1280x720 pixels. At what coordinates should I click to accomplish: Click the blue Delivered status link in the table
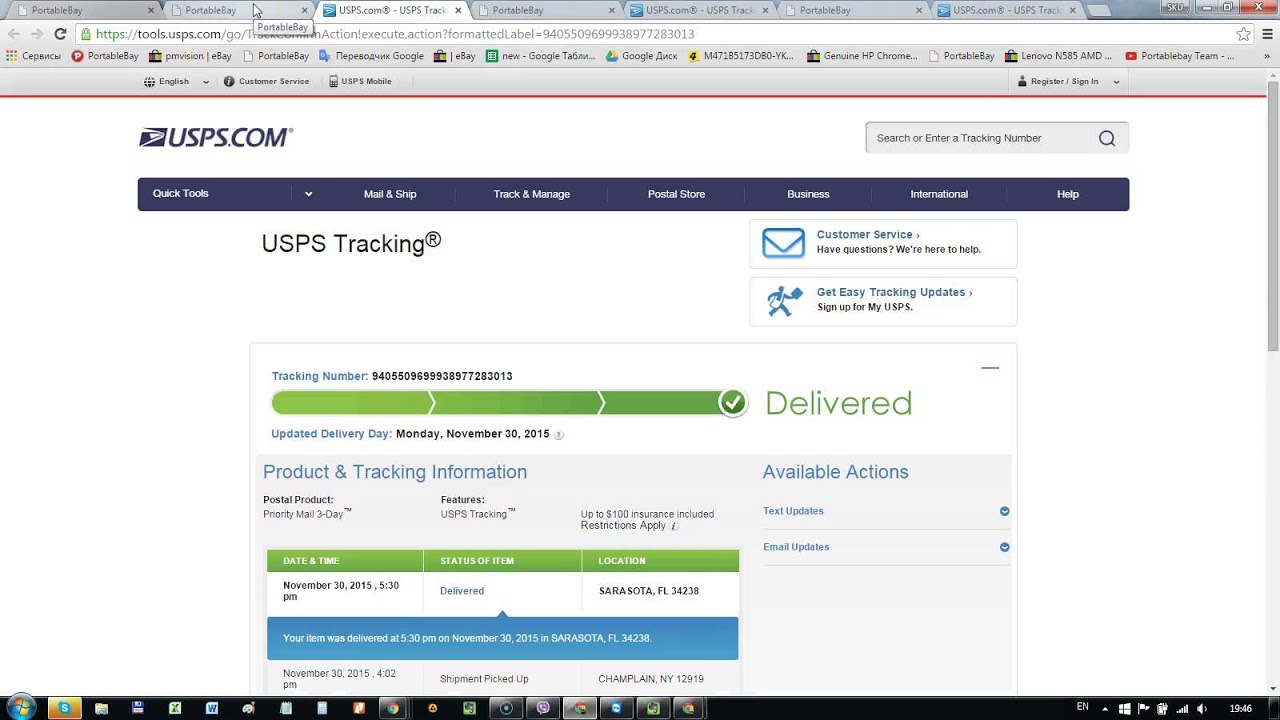point(462,591)
